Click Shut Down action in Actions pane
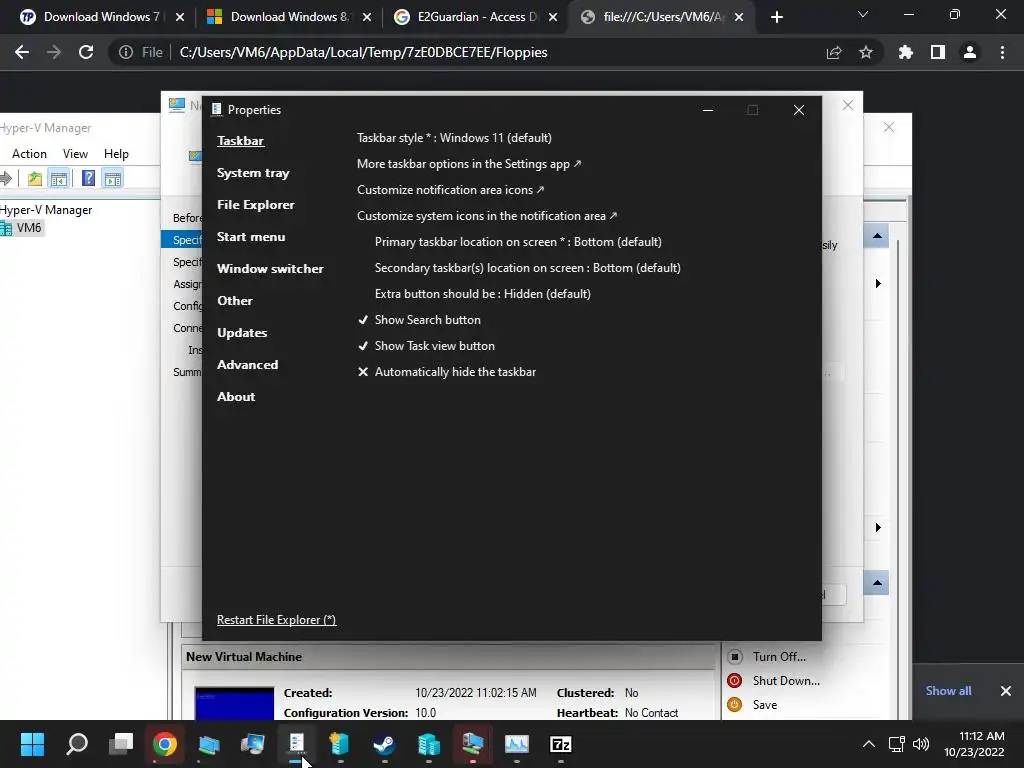The image size is (1024, 768). (x=786, y=680)
